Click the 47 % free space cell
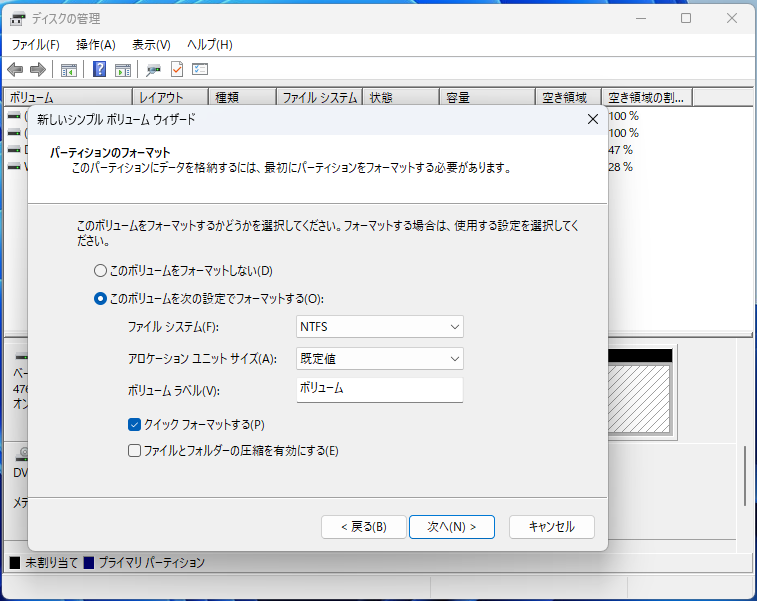The width and height of the screenshot is (757, 601). 621,150
